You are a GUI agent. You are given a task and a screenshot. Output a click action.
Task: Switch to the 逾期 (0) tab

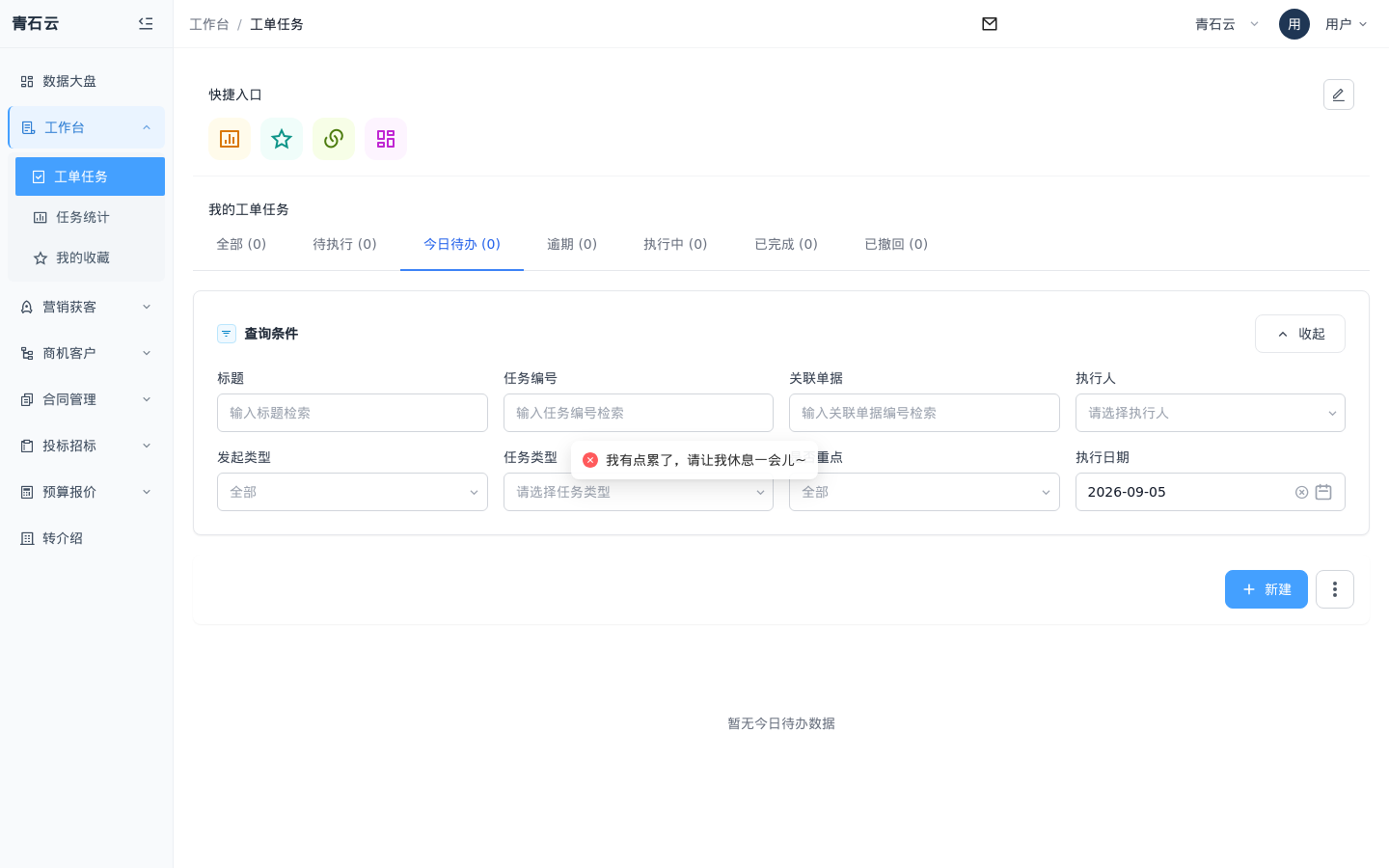coord(572,244)
